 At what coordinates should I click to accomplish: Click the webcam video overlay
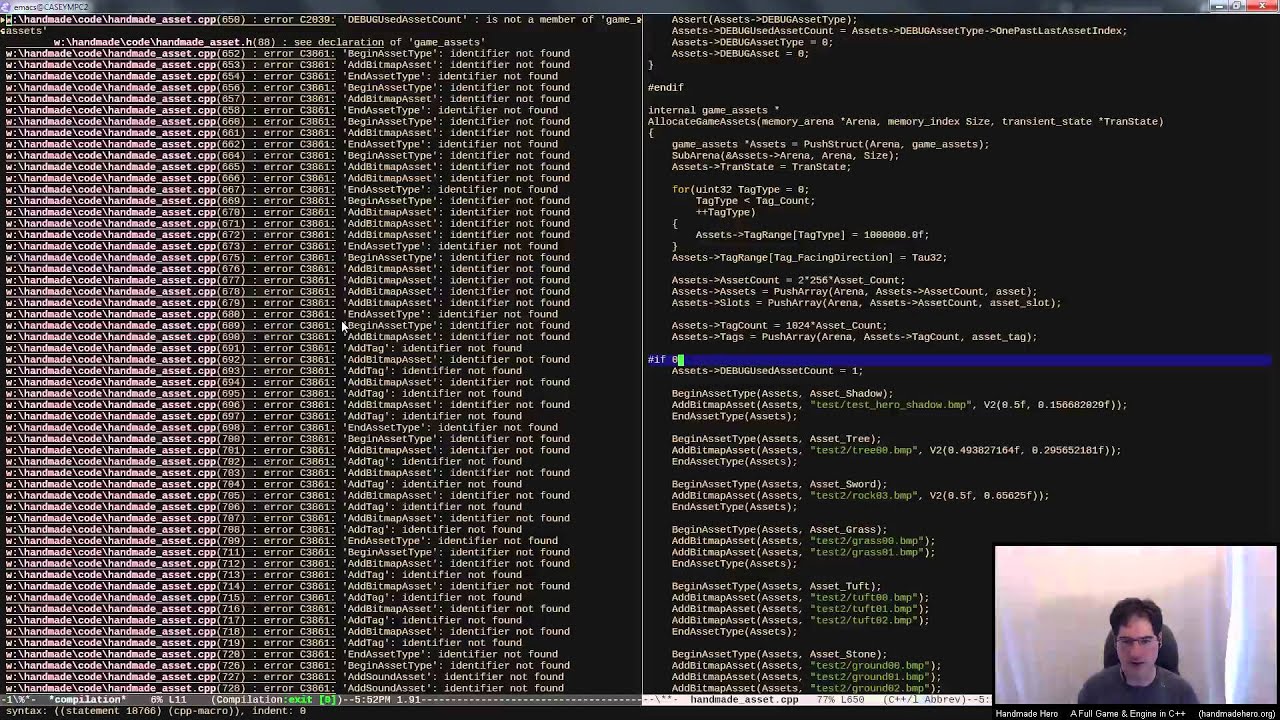[x=1135, y=624]
